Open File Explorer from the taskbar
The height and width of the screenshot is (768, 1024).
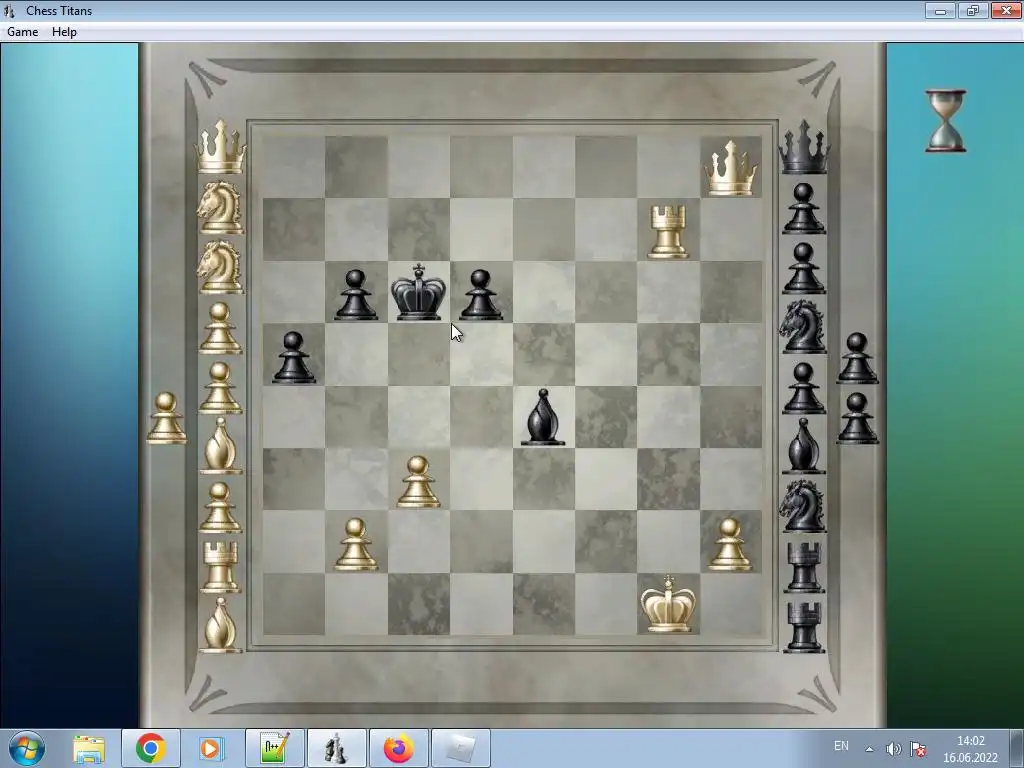(x=89, y=749)
